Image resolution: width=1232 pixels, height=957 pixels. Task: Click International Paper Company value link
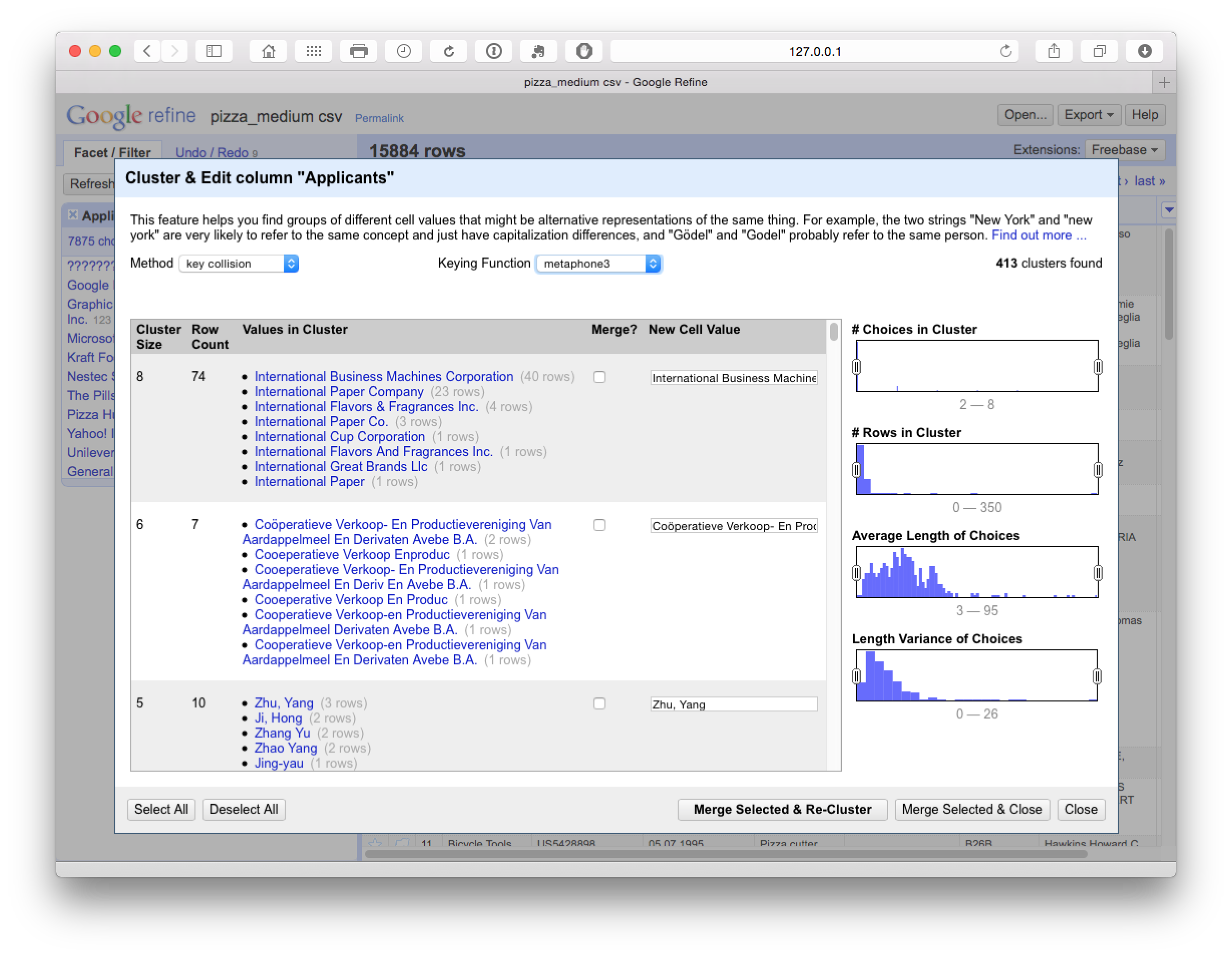(x=338, y=391)
